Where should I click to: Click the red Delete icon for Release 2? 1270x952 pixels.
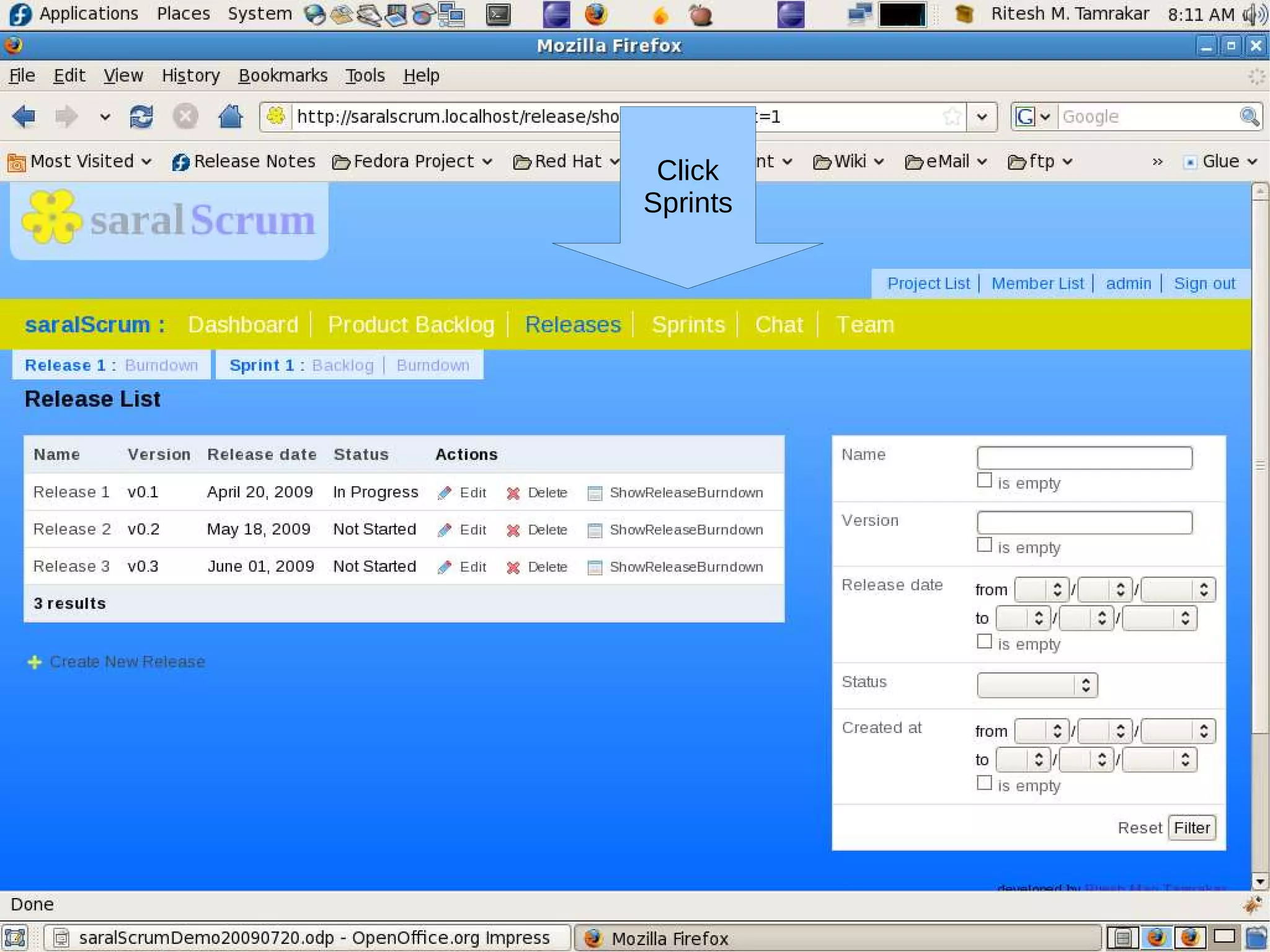pos(513,530)
